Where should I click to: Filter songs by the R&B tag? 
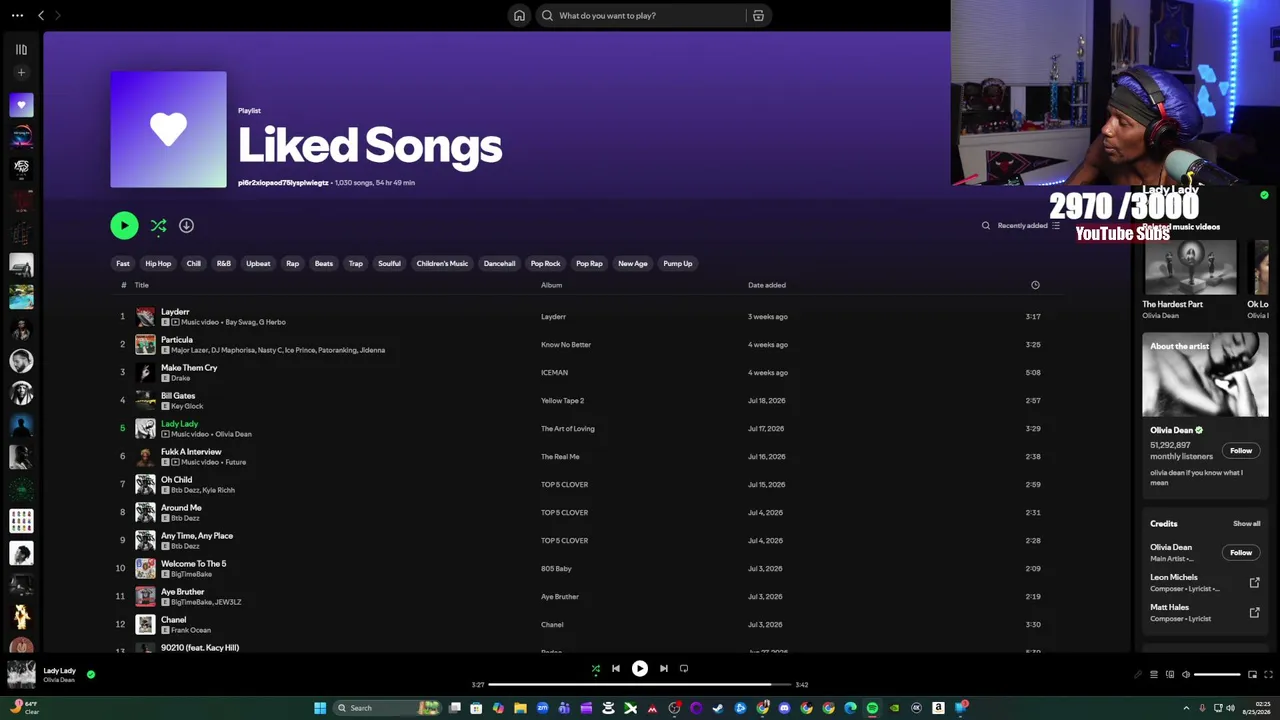(224, 263)
